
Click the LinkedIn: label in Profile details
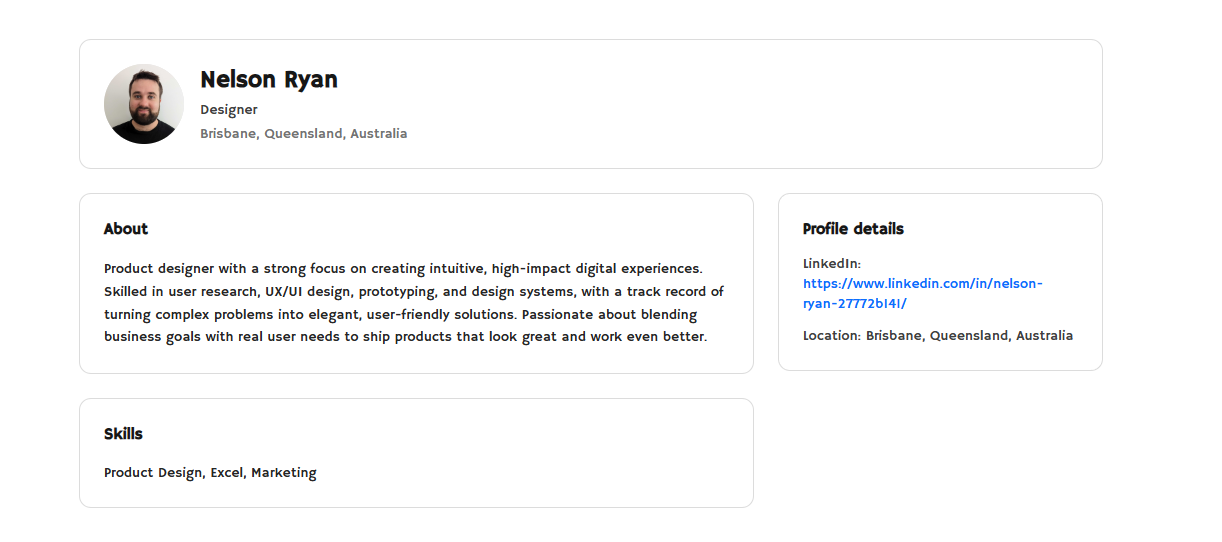[831, 264]
